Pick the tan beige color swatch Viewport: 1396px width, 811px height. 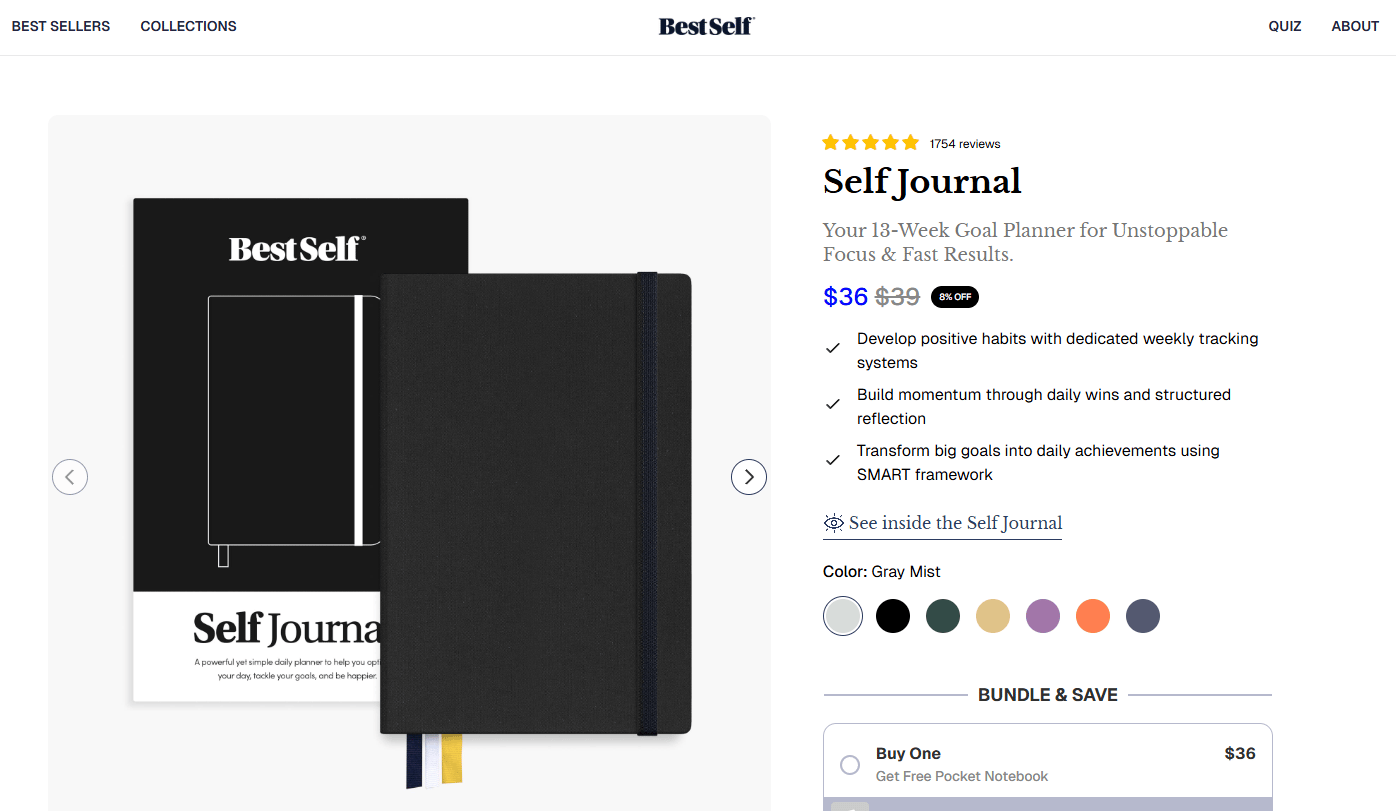pyautogui.click(x=993, y=616)
